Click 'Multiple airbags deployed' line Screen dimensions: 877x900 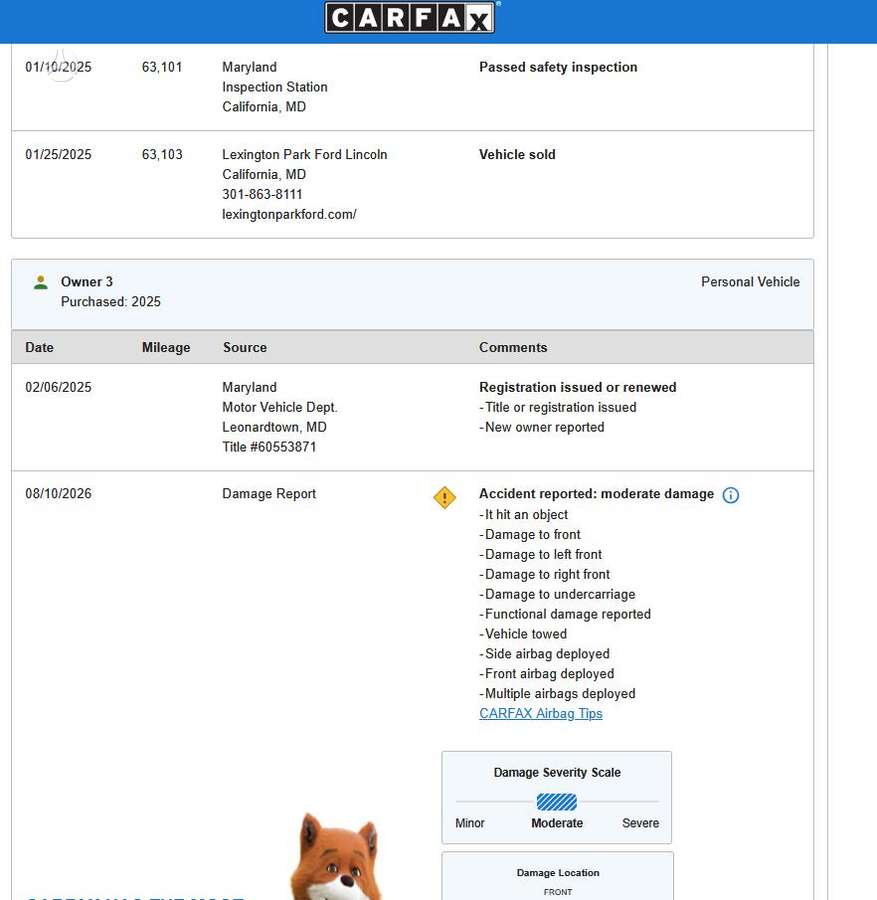click(557, 693)
